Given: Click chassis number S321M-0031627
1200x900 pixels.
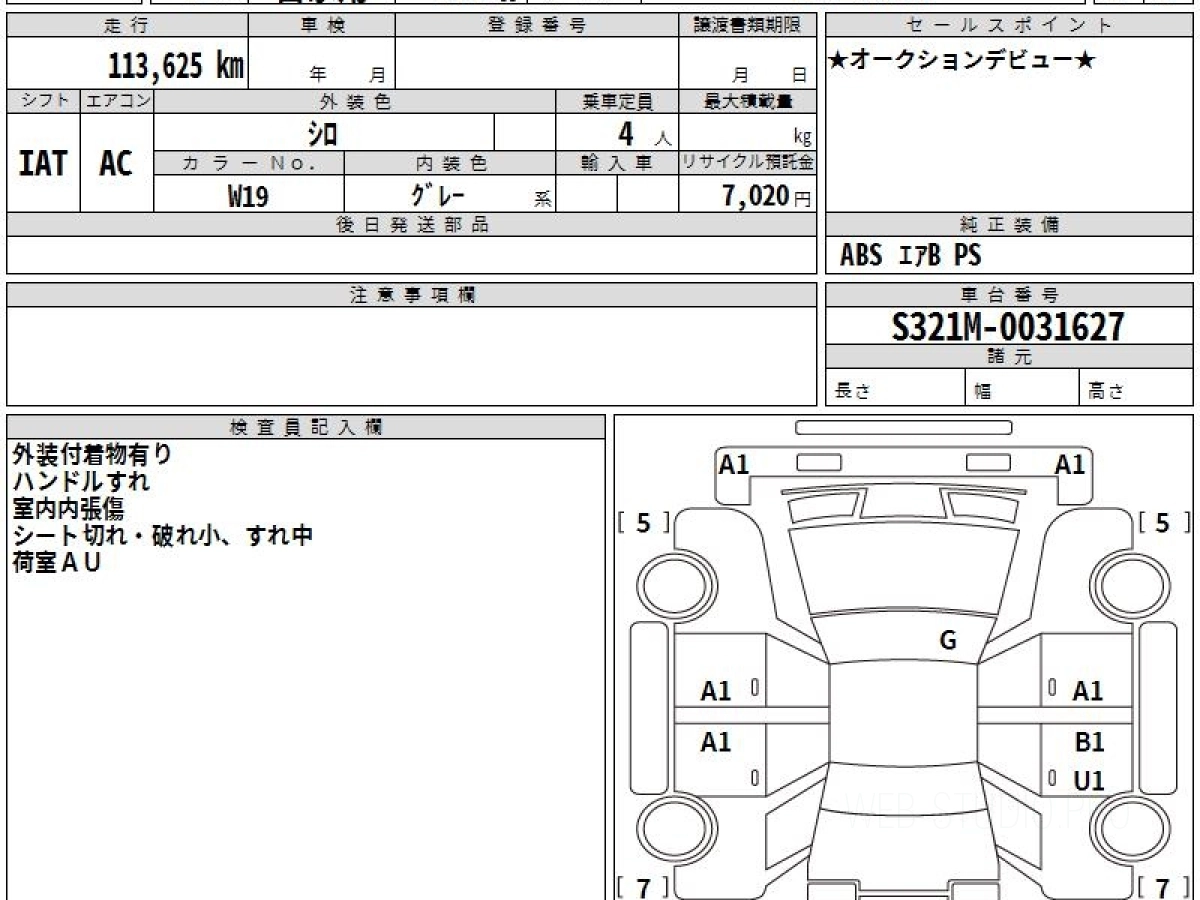Looking at the screenshot, I should point(1008,327).
